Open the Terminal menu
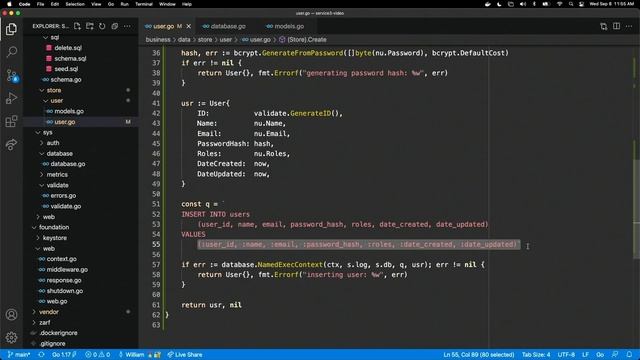This screenshot has width=640, height=360. [x=144, y=4]
